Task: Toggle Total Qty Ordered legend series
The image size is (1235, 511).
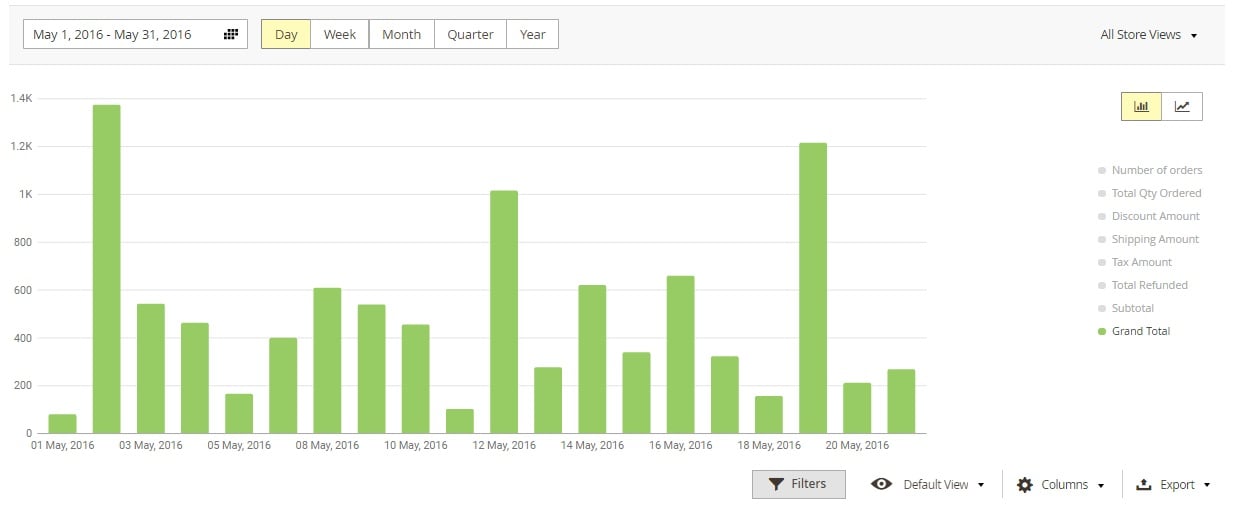Action: tap(1149, 193)
